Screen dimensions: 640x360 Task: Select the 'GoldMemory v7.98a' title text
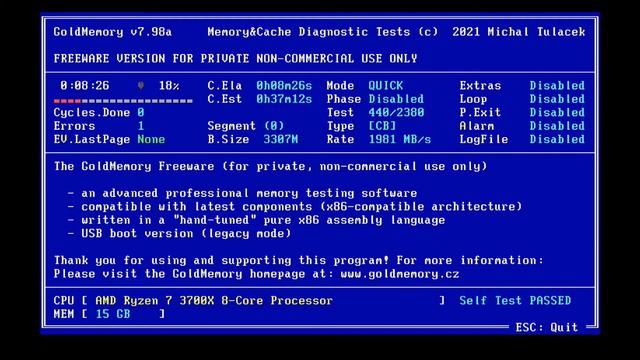[x=113, y=32]
